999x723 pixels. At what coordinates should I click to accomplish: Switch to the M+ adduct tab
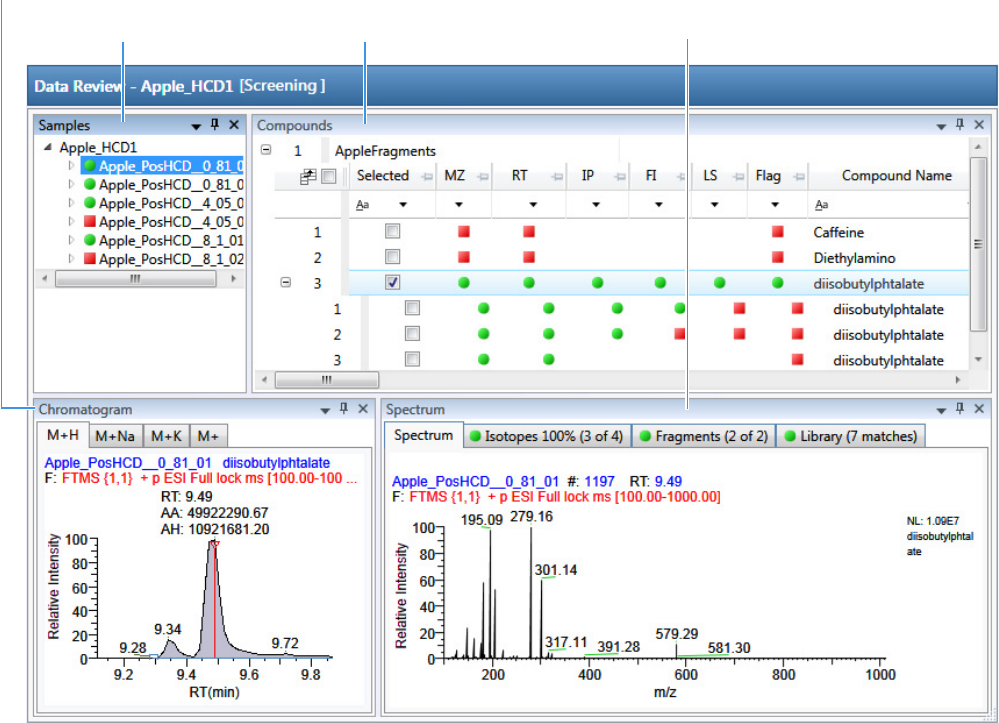click(x=208, y=436)
